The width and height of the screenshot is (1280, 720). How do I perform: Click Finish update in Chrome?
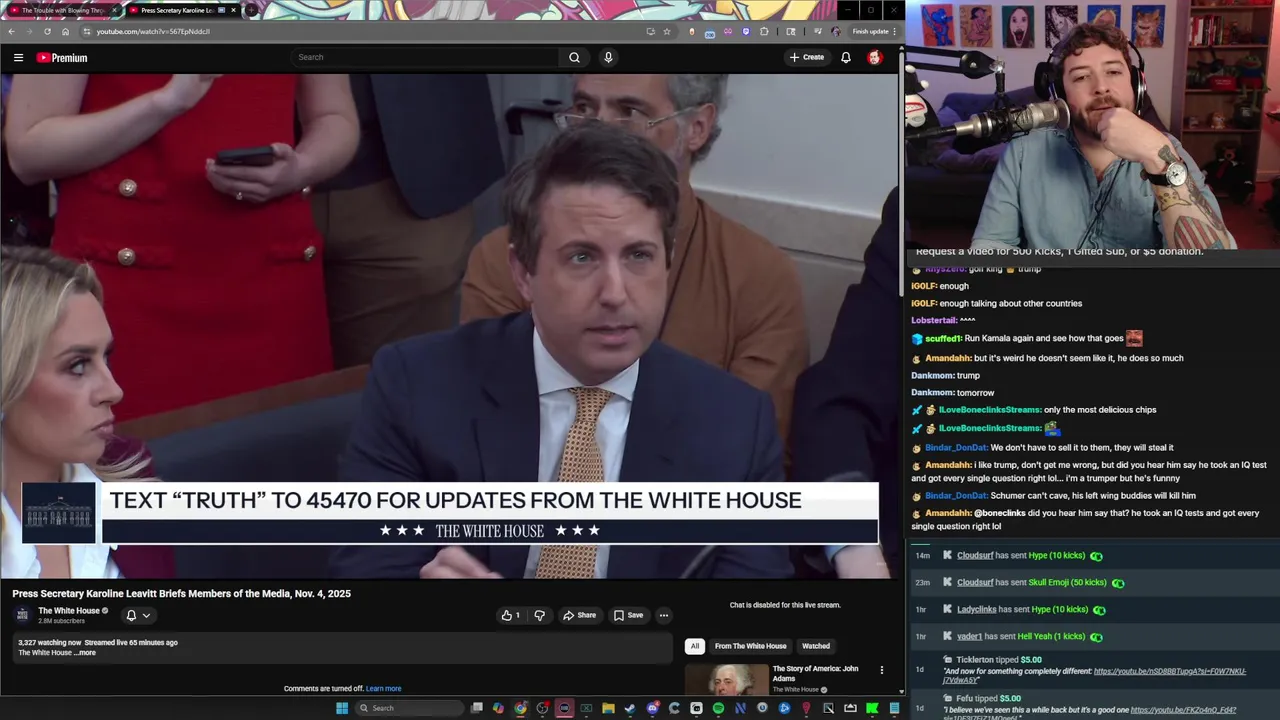870,31
